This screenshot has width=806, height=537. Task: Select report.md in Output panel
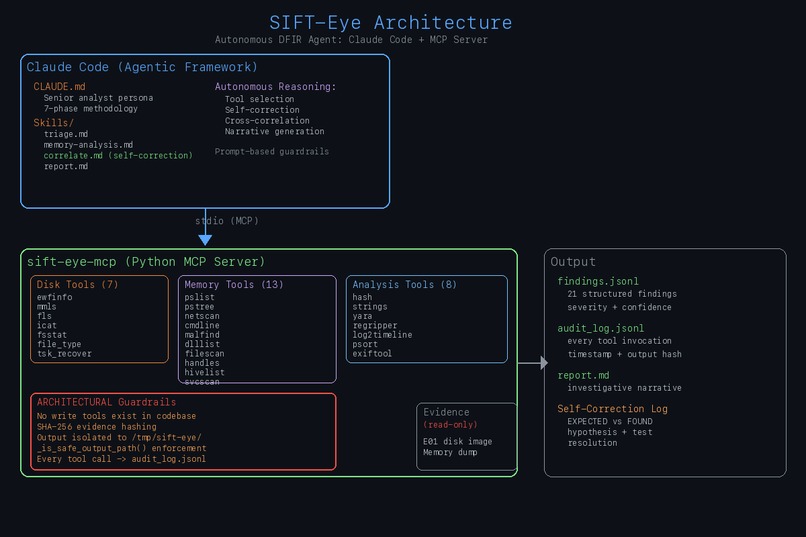(x=583, y=375)
